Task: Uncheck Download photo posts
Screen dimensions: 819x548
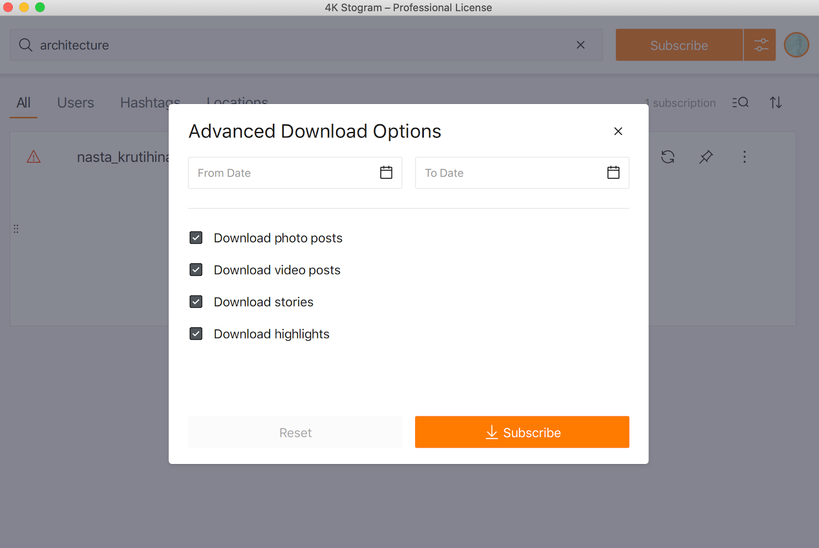Action: click(x=196, y=238)
